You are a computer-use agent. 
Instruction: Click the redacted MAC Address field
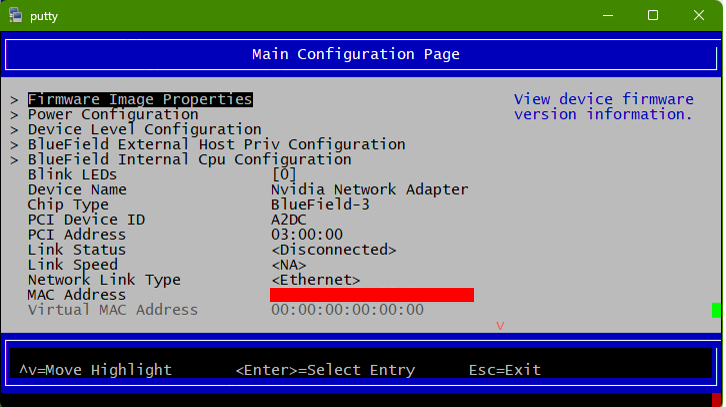371,295
